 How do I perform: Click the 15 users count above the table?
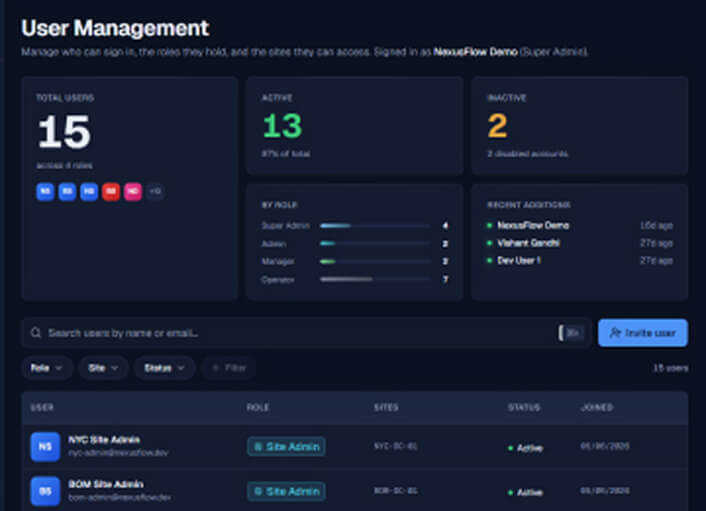point(670,368)
